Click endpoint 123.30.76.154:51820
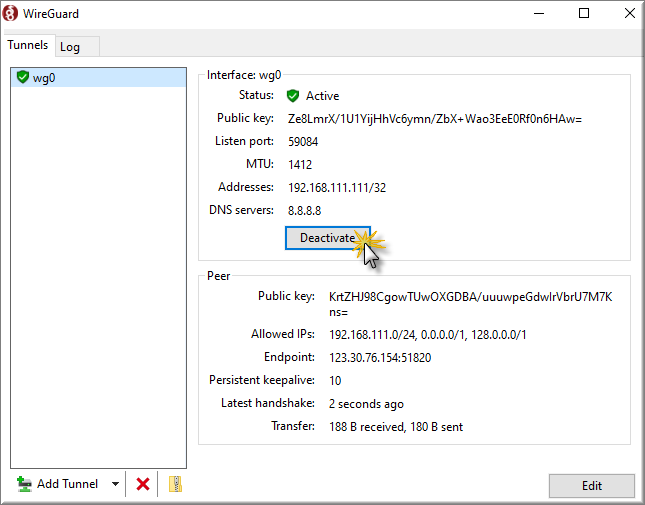The image size is (645, 505). point(380,357)
